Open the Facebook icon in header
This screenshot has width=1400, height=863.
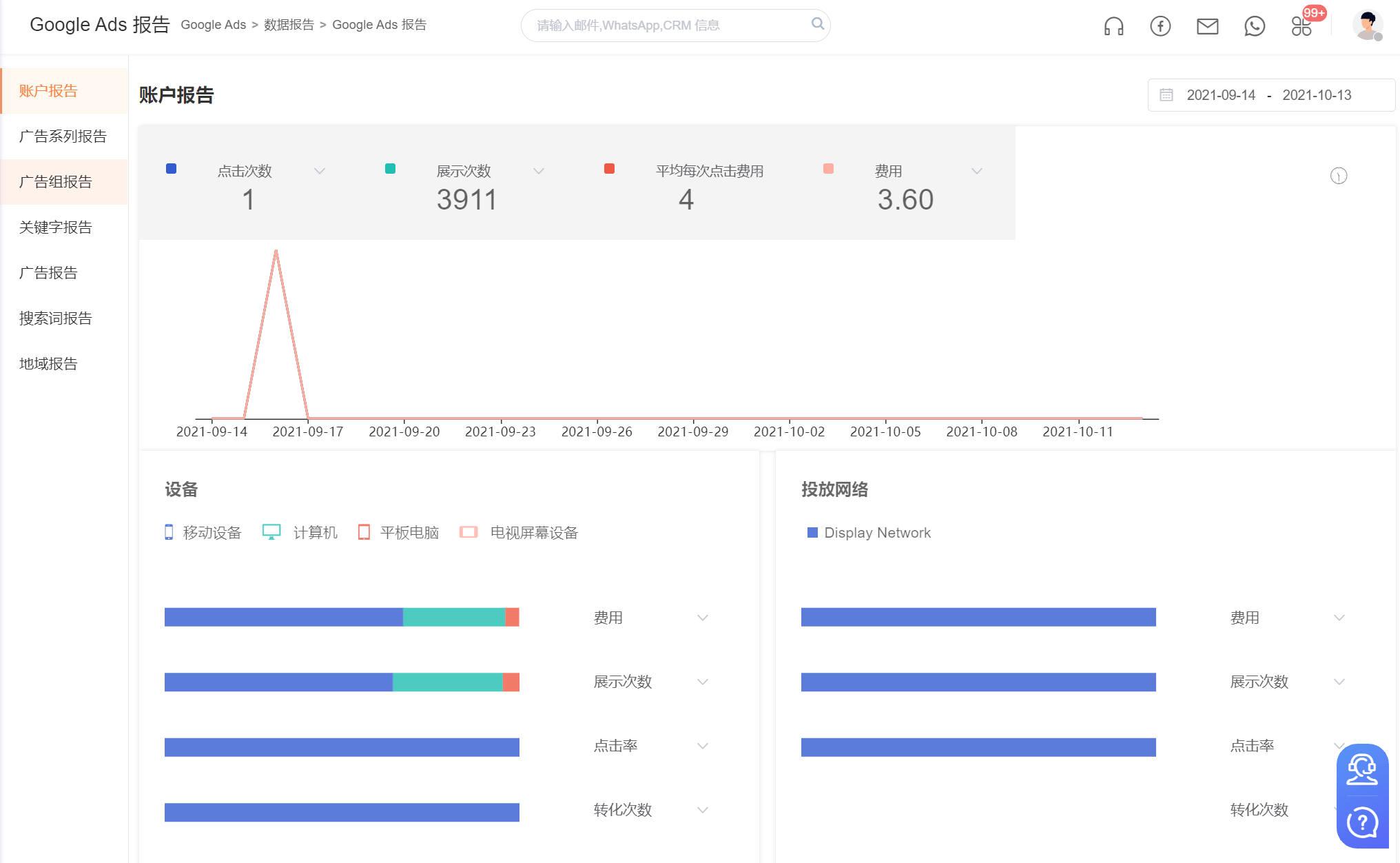pos(1160,26)
